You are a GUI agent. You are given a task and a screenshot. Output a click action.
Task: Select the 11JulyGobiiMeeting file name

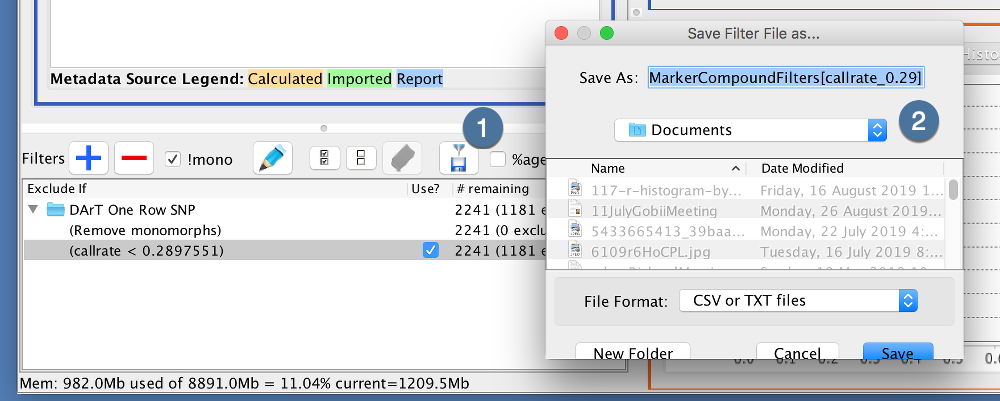[x=654, y=211]
